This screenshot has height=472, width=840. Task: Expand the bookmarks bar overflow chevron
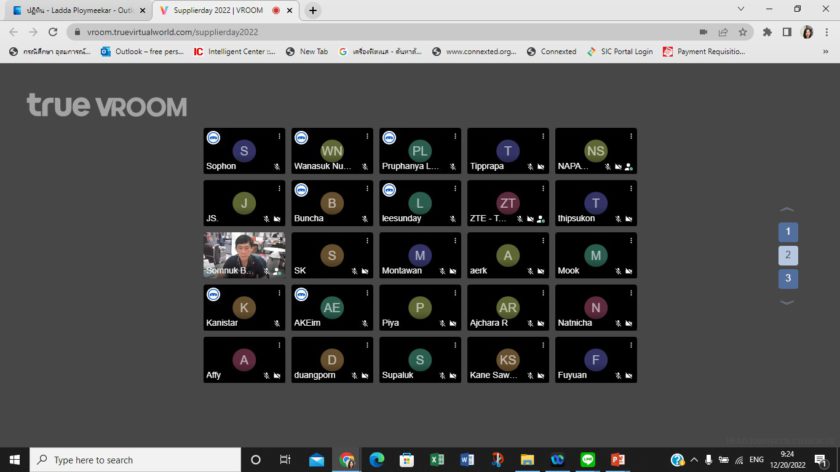point(826,51)
